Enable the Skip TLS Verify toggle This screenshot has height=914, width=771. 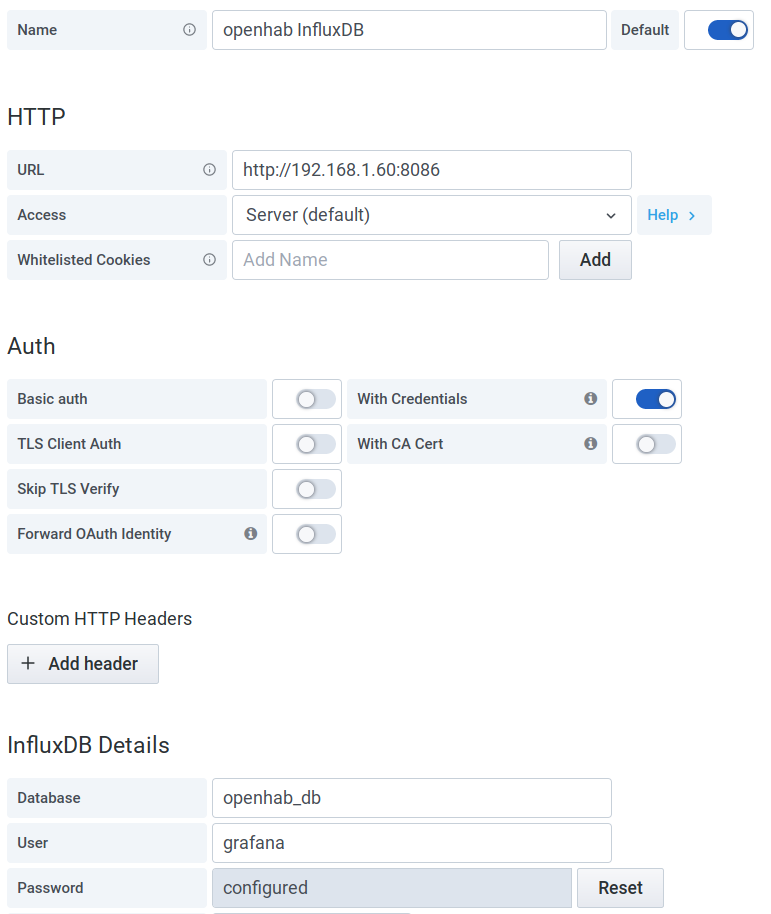click(x=315, y=489)
